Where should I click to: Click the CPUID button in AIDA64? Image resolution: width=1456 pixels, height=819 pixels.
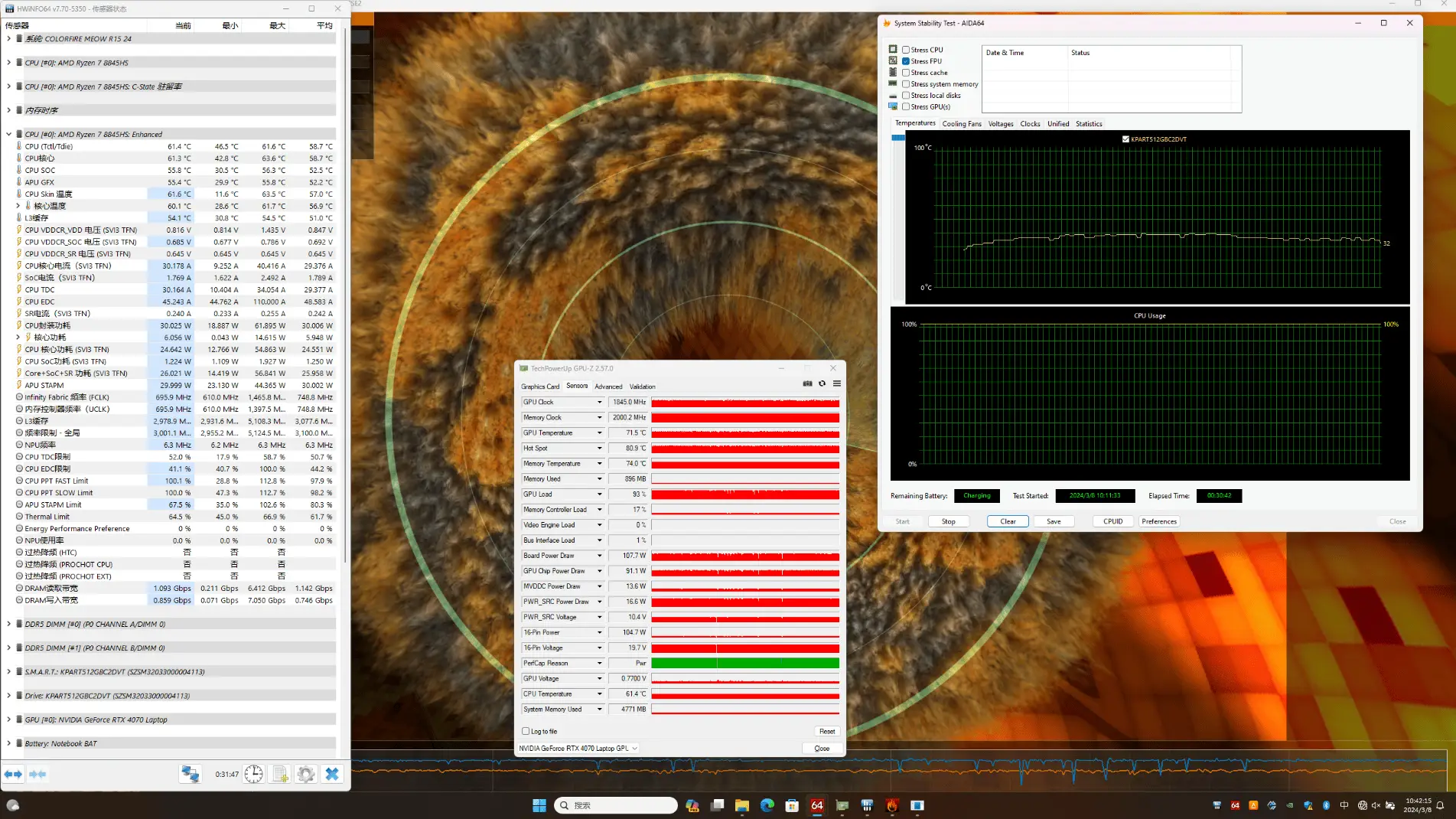click(x=1113, y=521)
